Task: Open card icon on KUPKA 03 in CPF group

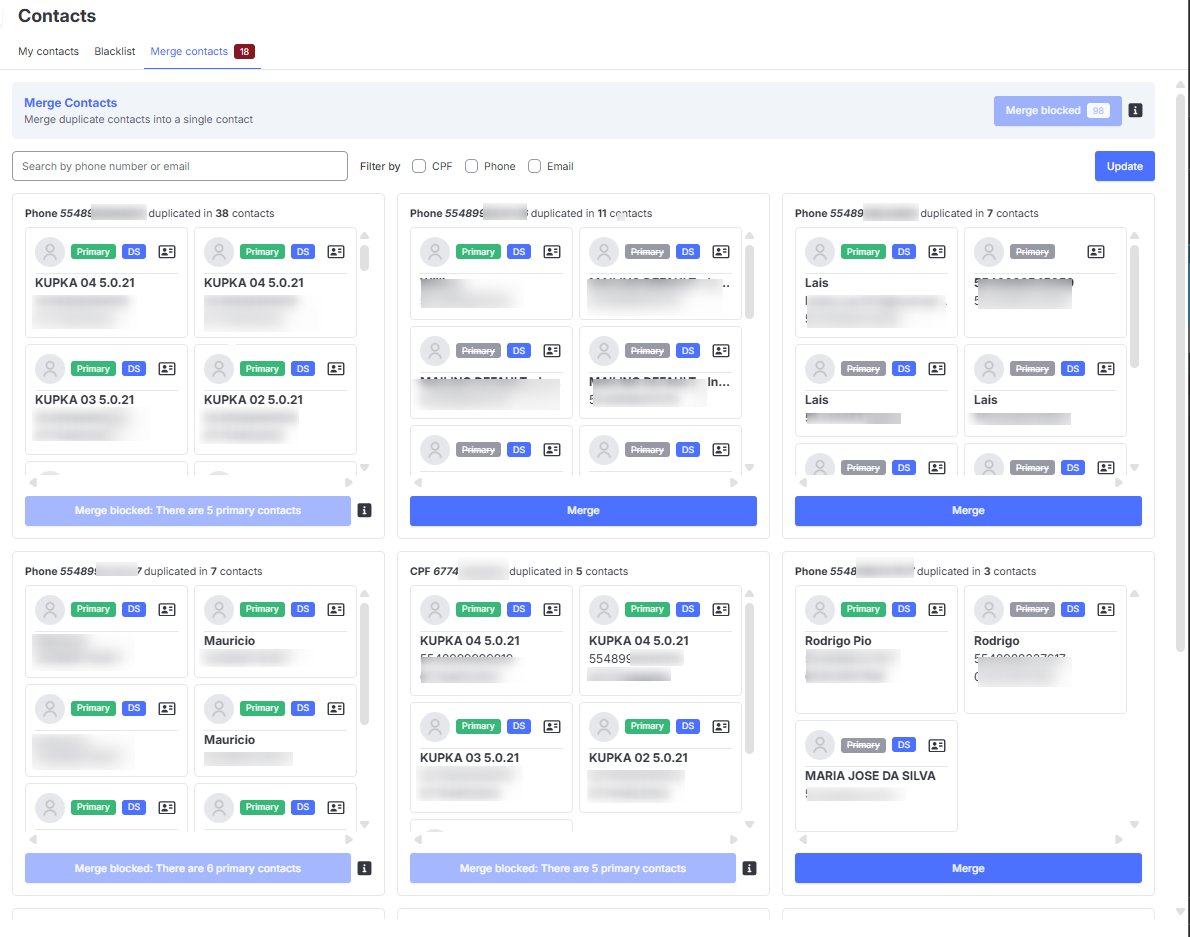Action: [552, 726]
